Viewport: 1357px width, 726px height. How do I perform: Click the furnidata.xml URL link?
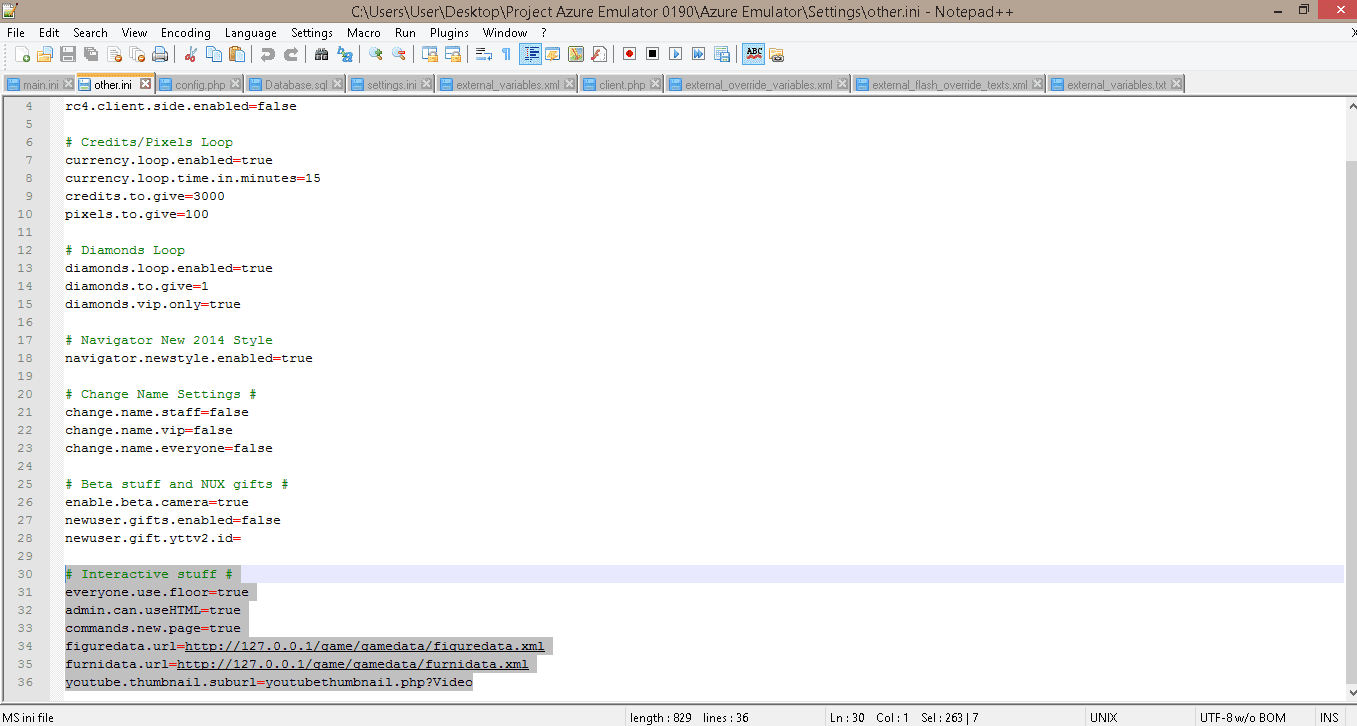pyautogui.click(x=353, y=664)
